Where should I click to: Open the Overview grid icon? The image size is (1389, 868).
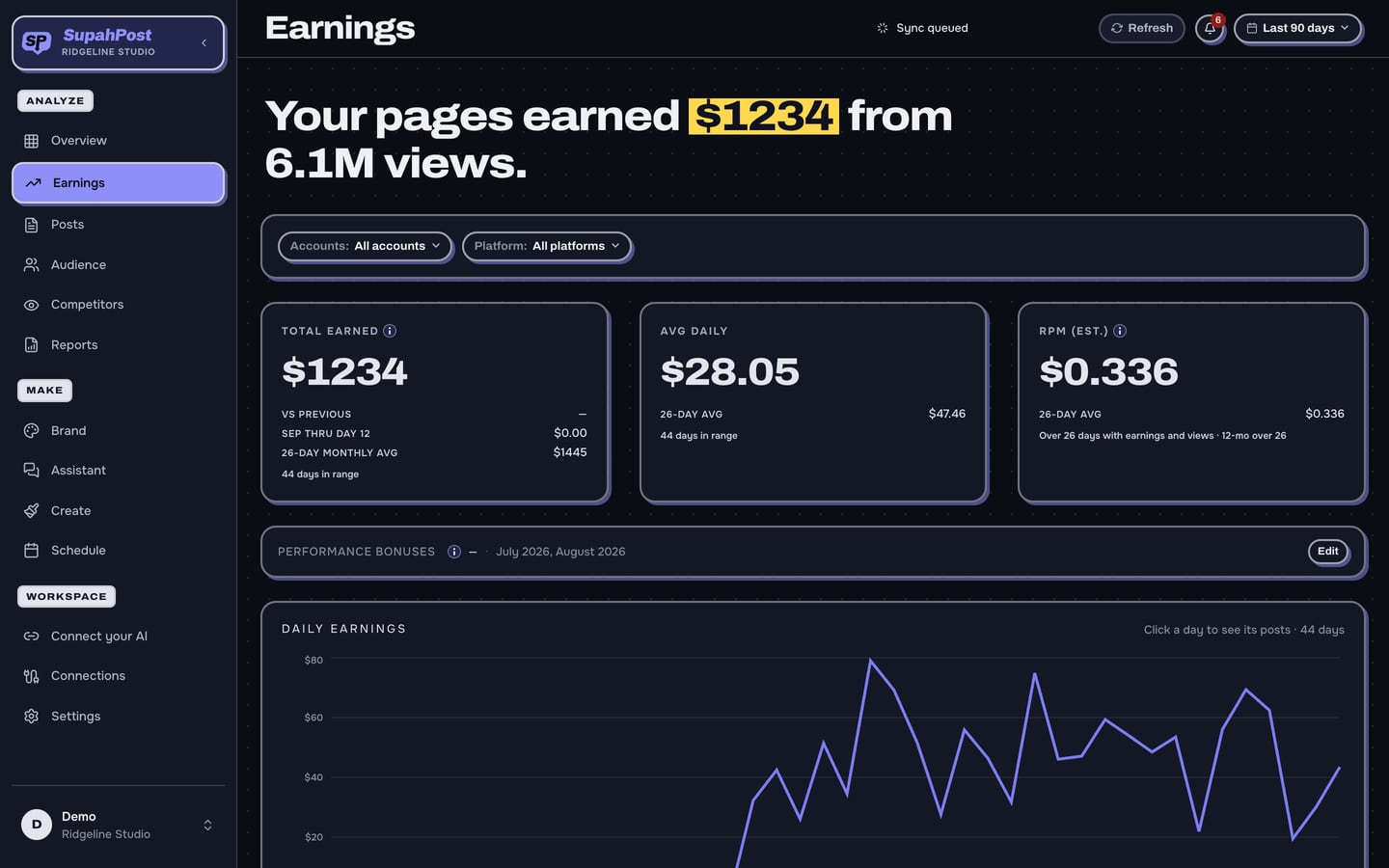pos(32,141)
